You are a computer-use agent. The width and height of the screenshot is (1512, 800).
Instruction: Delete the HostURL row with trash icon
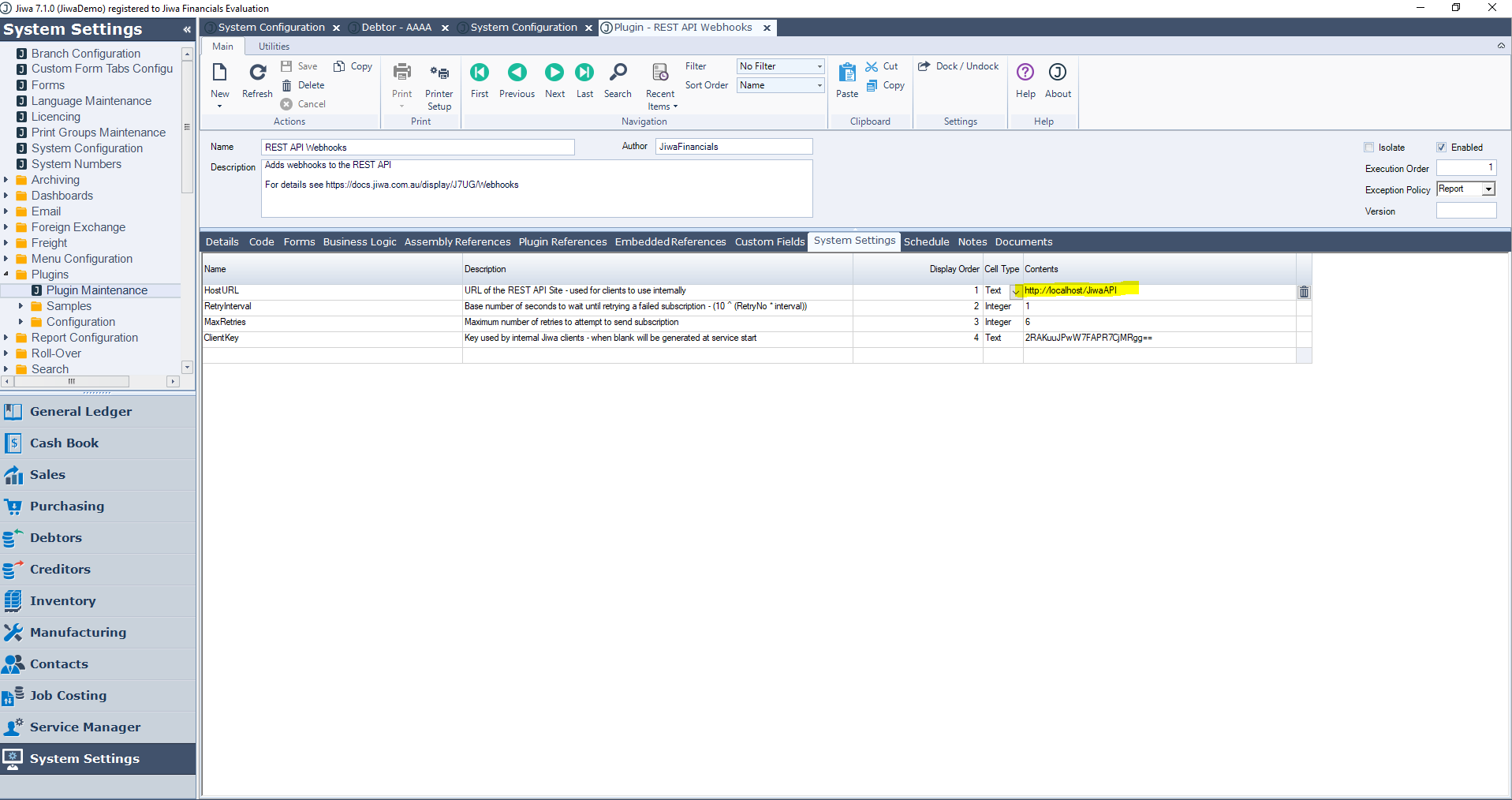point(1304,292)
